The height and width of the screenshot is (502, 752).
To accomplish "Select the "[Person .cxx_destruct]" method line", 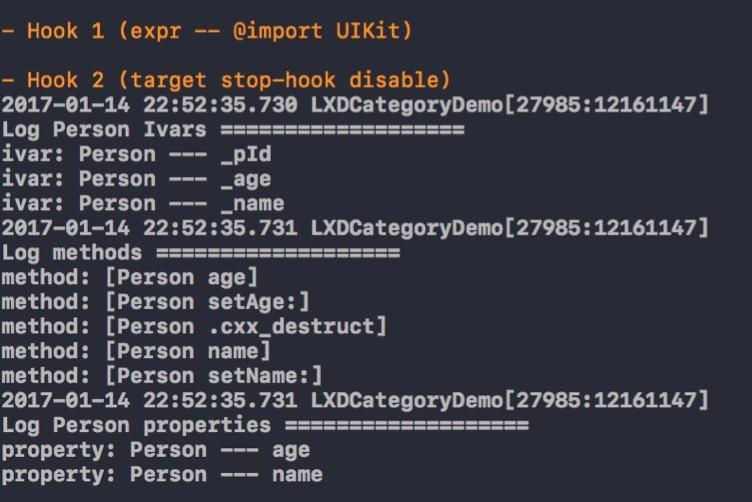I will [193, 326].
